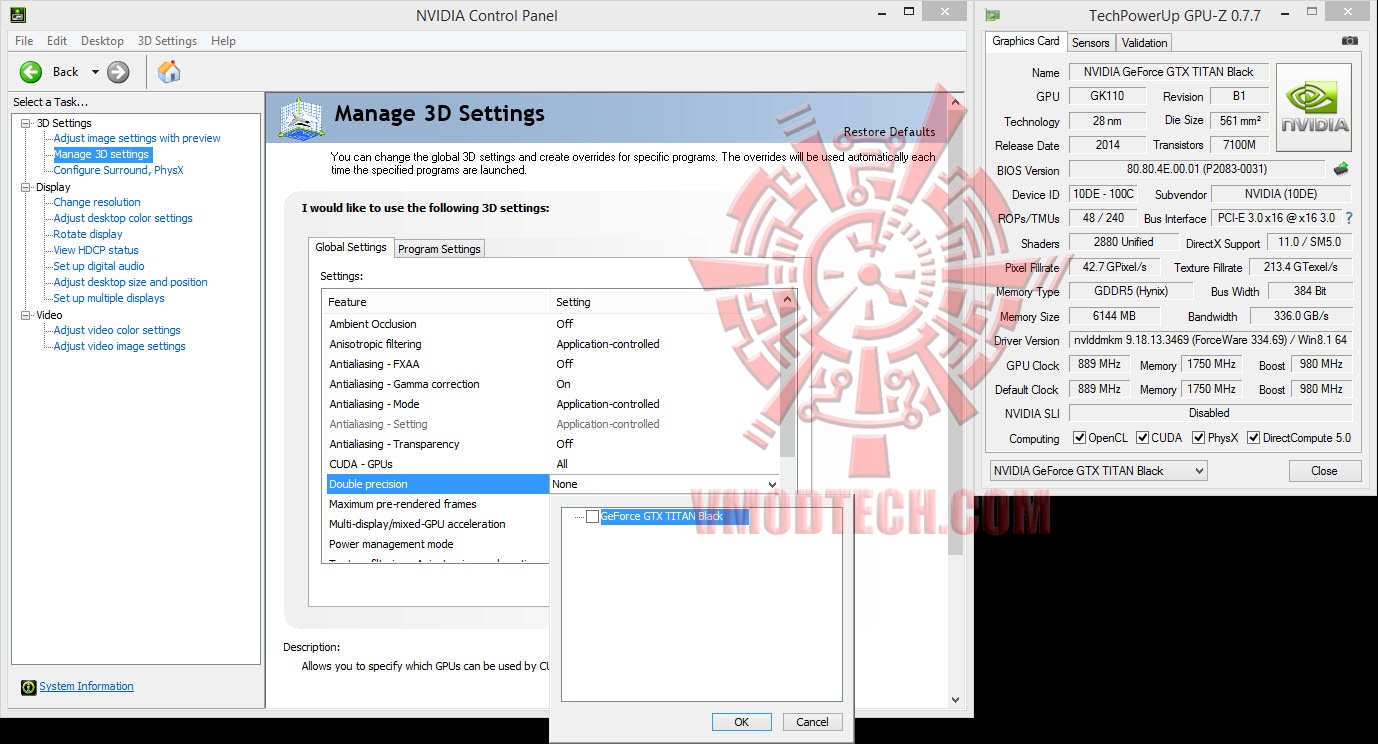Click Restore Defaults

[x=889, y=132]
